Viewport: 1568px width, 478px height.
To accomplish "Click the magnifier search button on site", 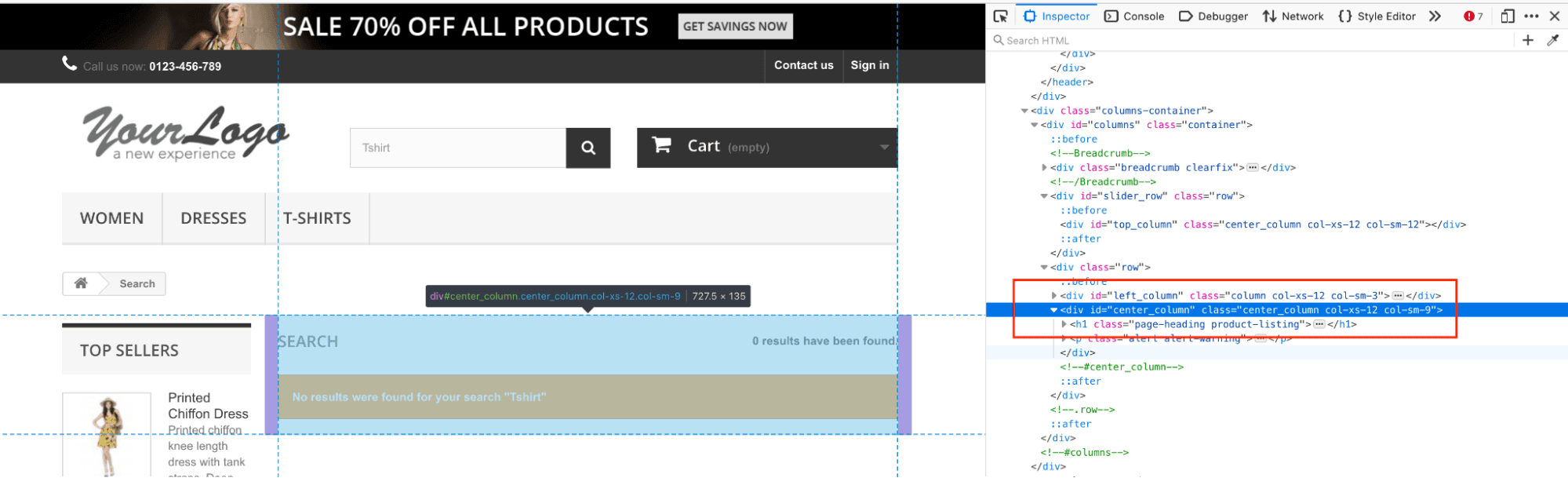I will pos(588,148).
